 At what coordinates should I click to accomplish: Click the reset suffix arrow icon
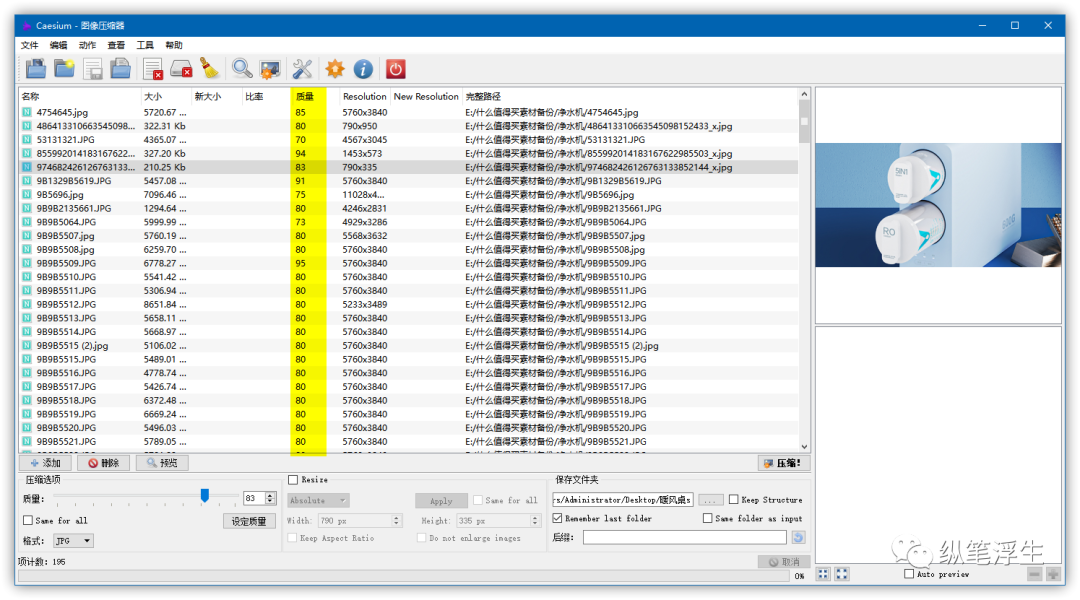click(798, 537)
